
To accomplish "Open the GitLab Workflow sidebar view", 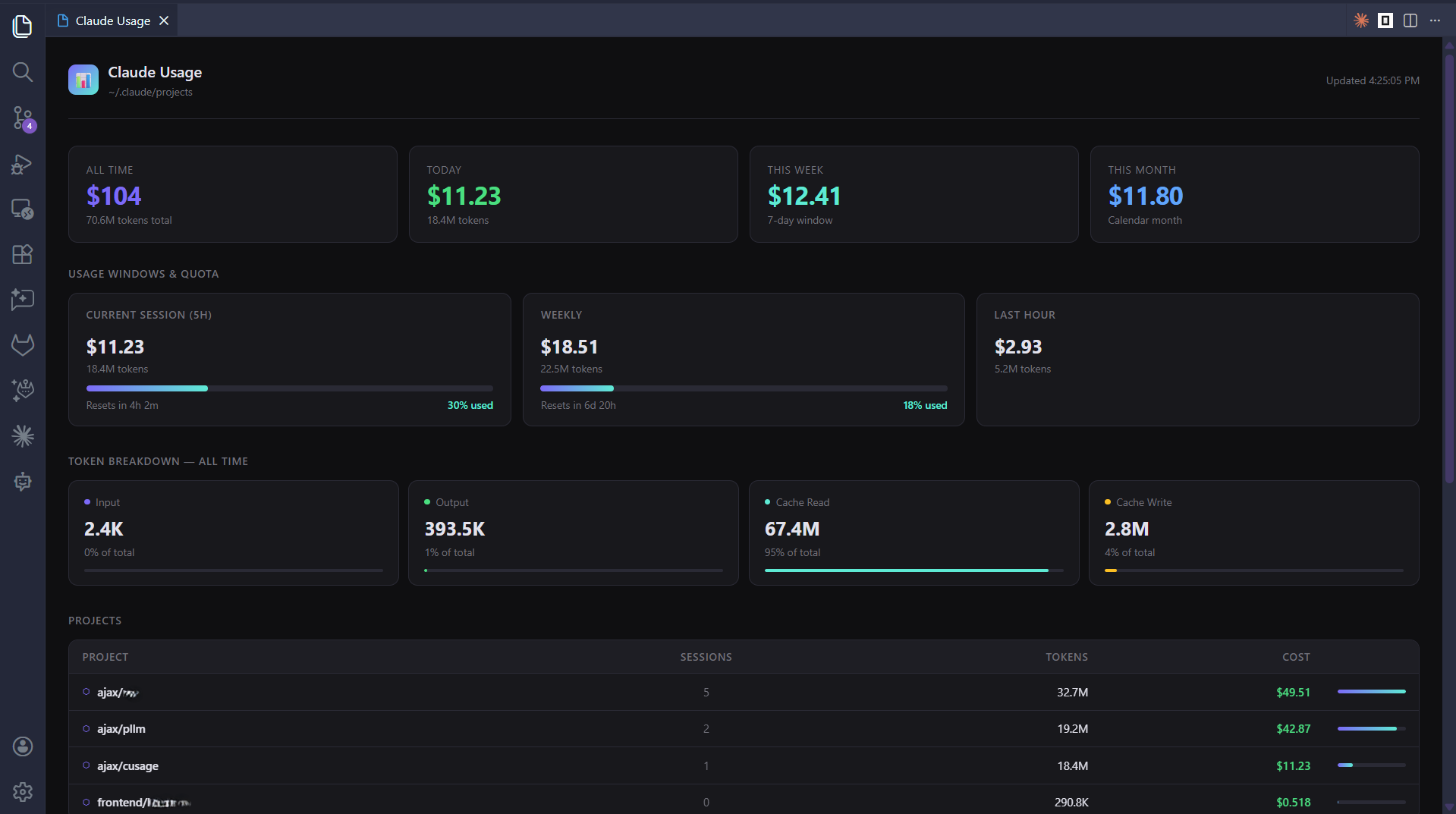I will (x=23, y=345).
